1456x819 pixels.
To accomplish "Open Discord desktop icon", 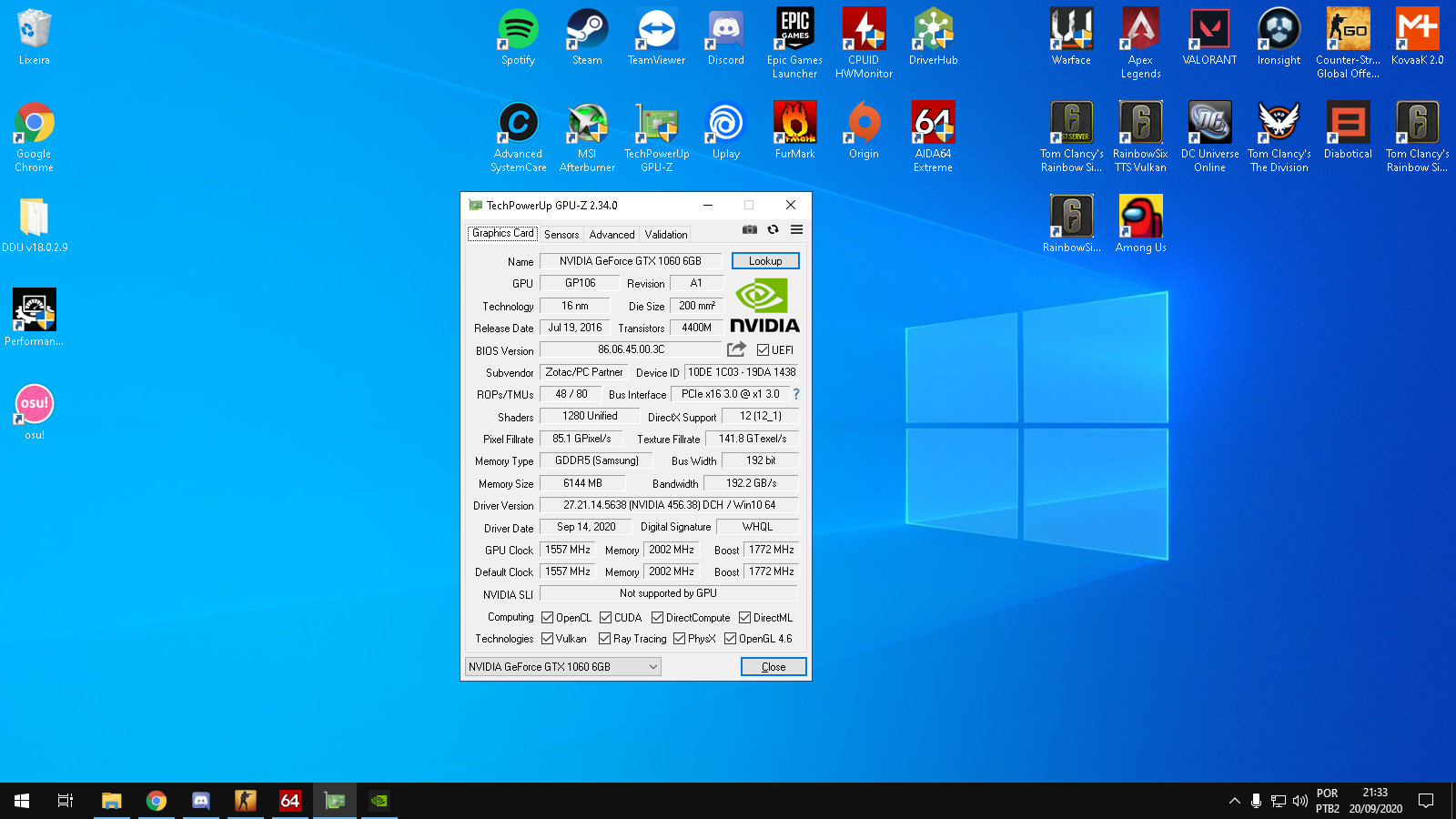I will (726, 38).
